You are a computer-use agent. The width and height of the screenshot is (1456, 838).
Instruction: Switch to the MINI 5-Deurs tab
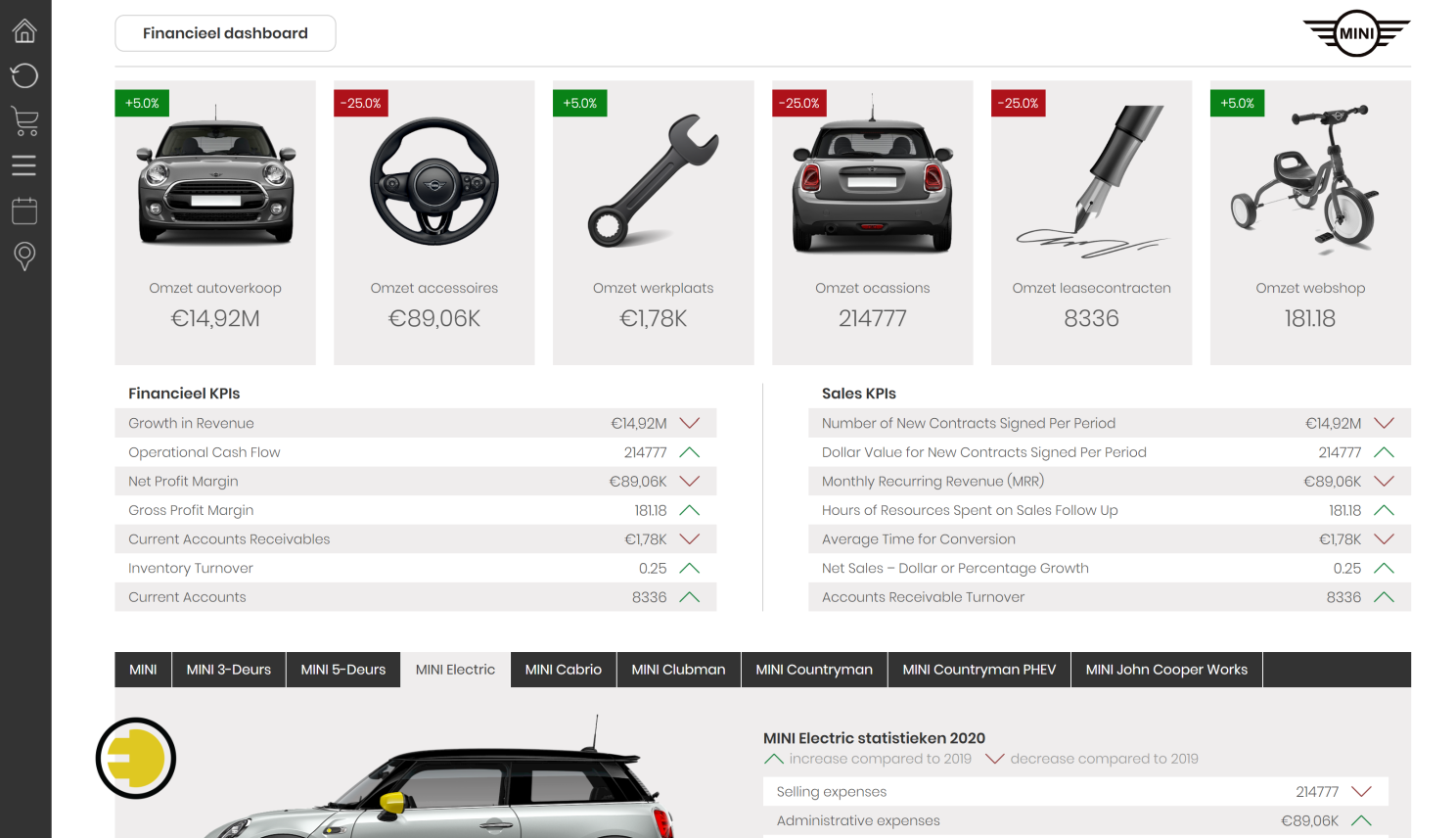tap(343, 670)
